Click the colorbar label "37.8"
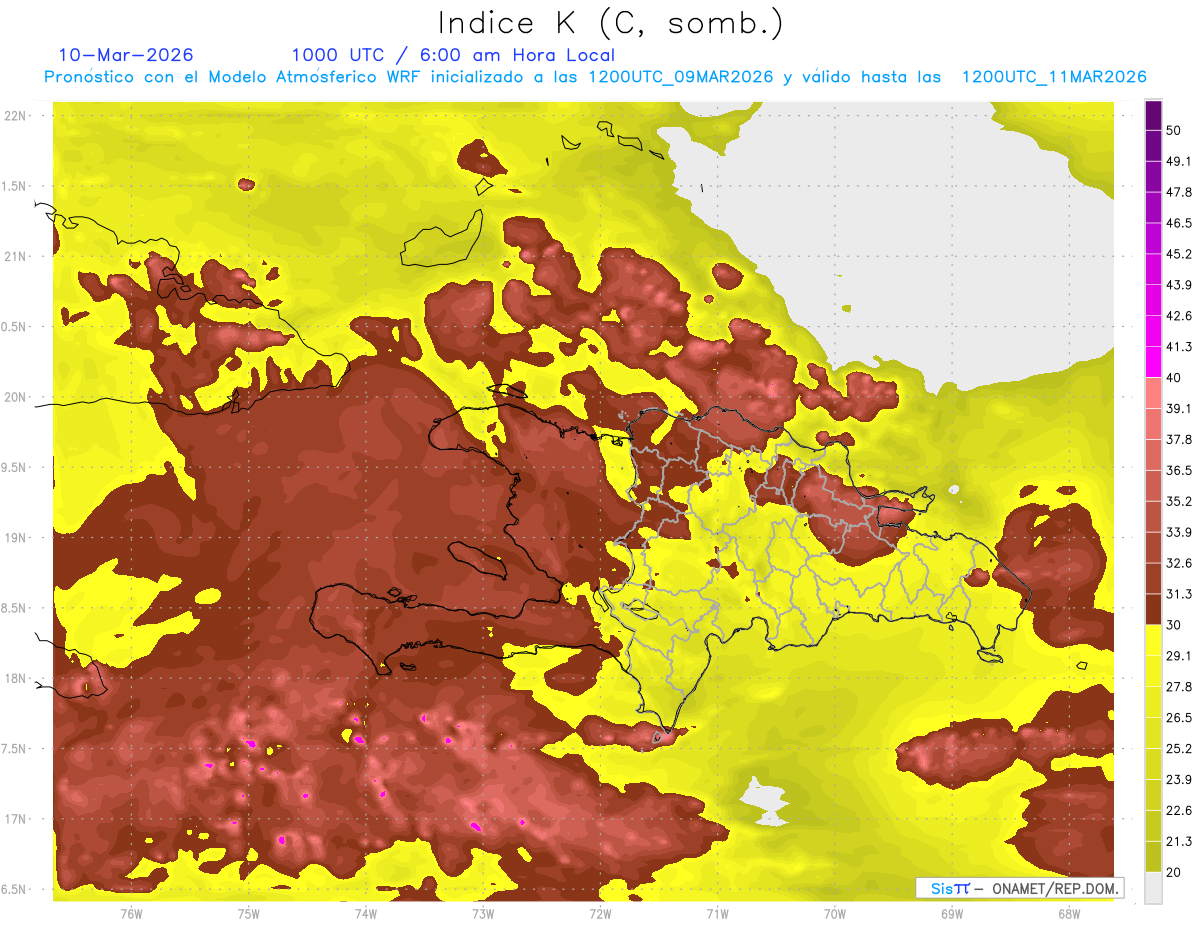Screen dimensions: 1200x927 tap(1180, 440)
